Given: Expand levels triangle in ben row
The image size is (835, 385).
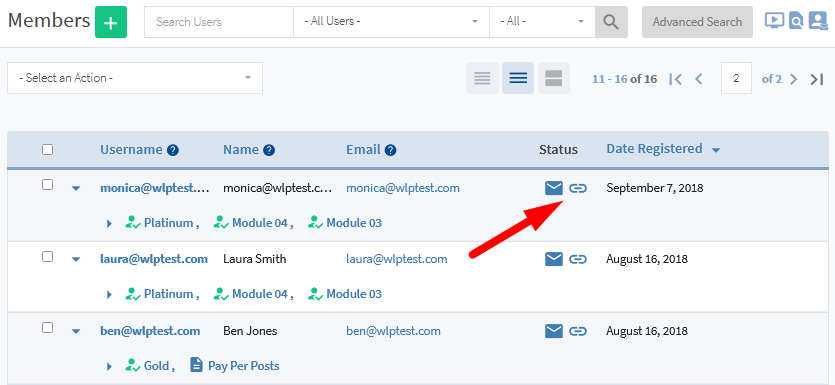Looking at the screenshot, I should click(x=109, y=366).
